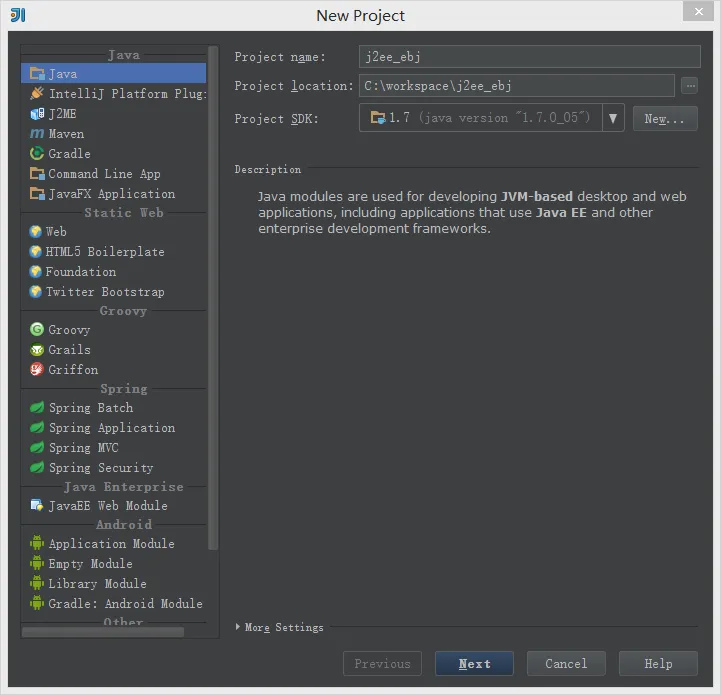Choose the Spring MVC leaf icon

[x=37, y=448]
